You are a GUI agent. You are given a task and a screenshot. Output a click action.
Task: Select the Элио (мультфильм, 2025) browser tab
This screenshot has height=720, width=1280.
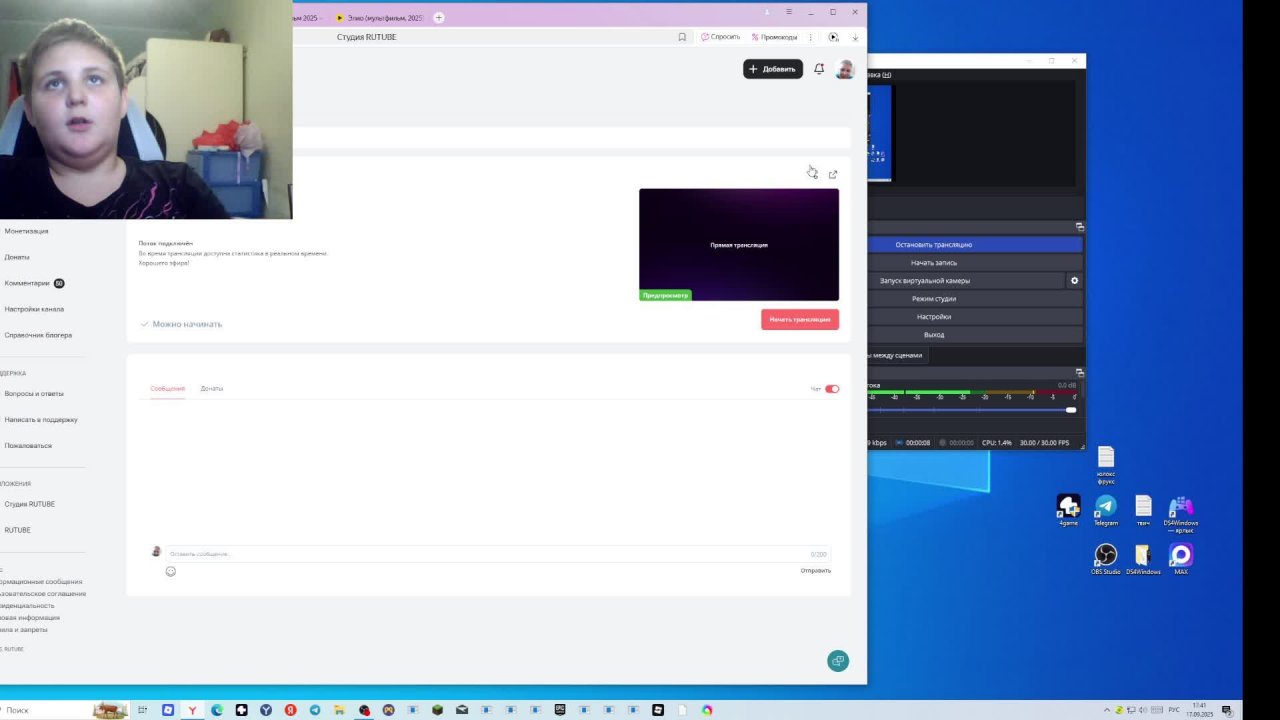pos(380,17)
